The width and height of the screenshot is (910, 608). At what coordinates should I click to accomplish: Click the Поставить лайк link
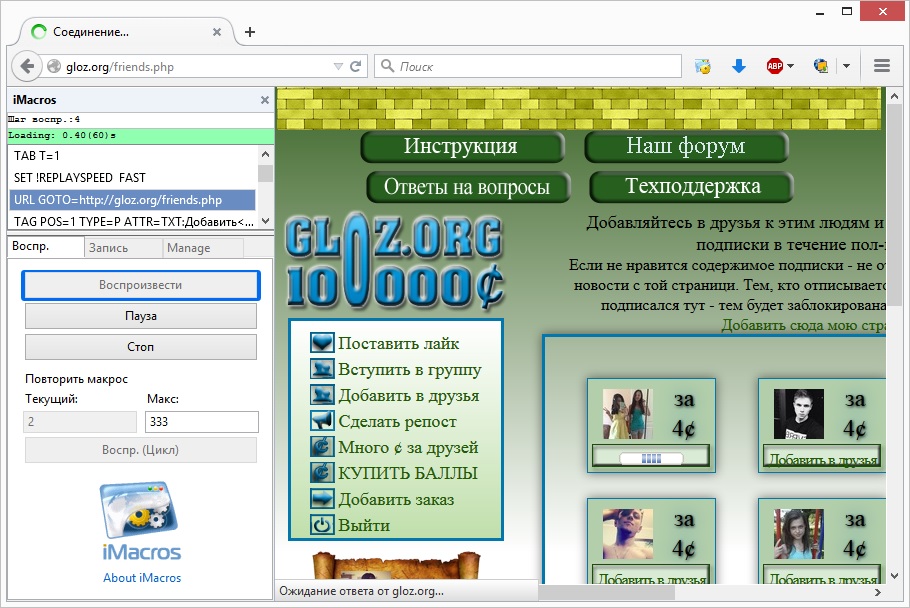tap(399, 343)
